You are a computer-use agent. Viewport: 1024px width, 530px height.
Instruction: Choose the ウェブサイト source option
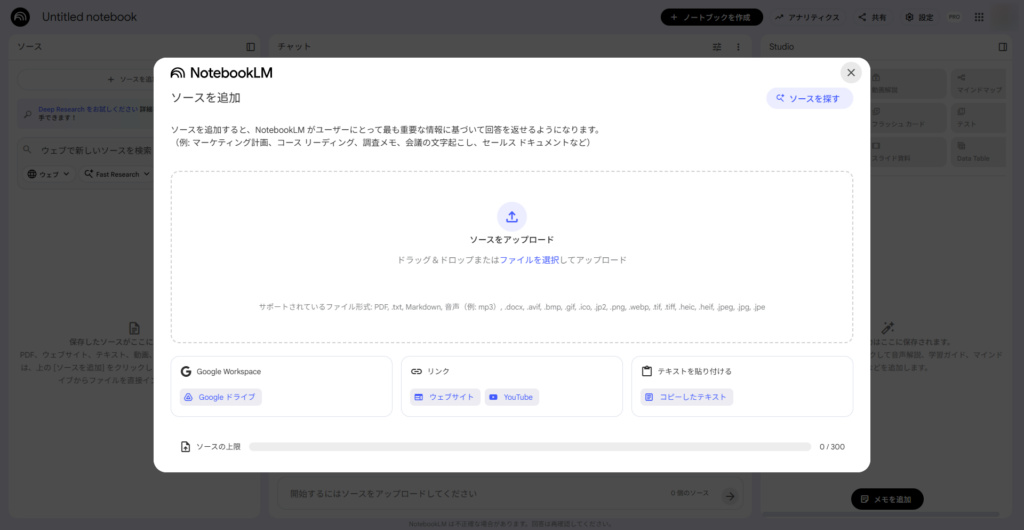coord(445,397)
